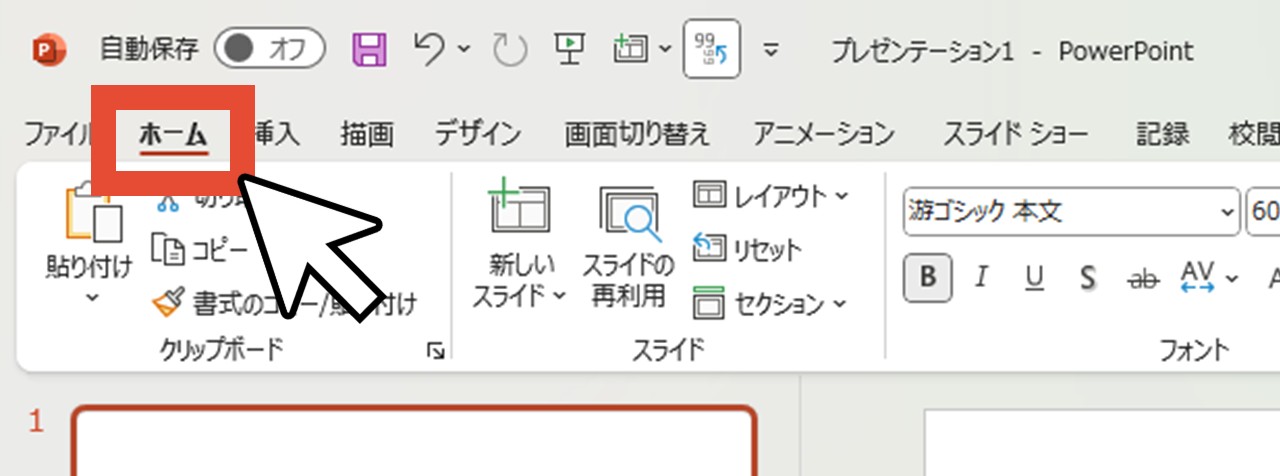Click the Redo icon
Screen dimensions: 1280x476
coord(510,49)
